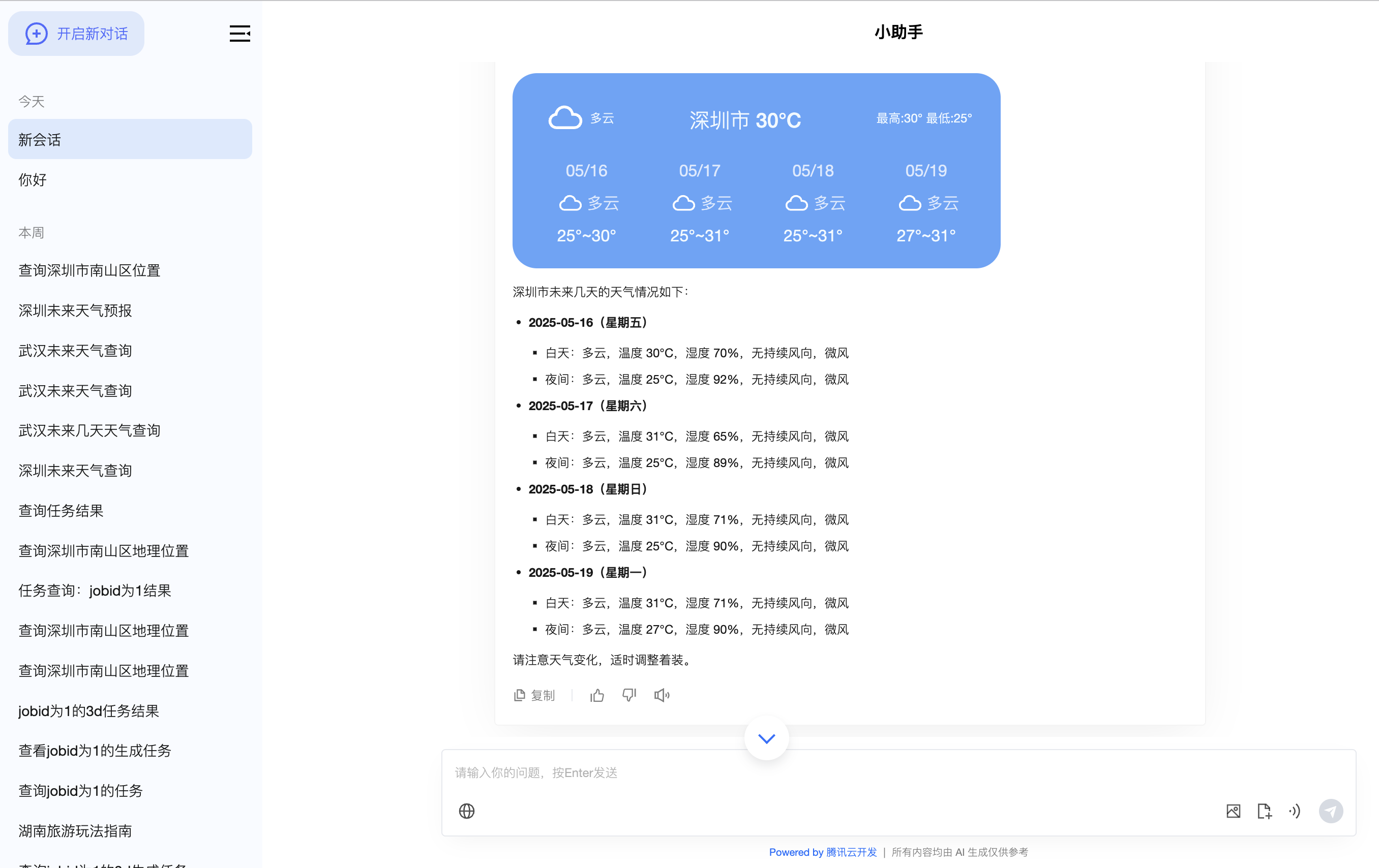This screenshot has height=868, width=1379.
Task: Play the response aloud with speaker icon
Action: coord(662,695)
